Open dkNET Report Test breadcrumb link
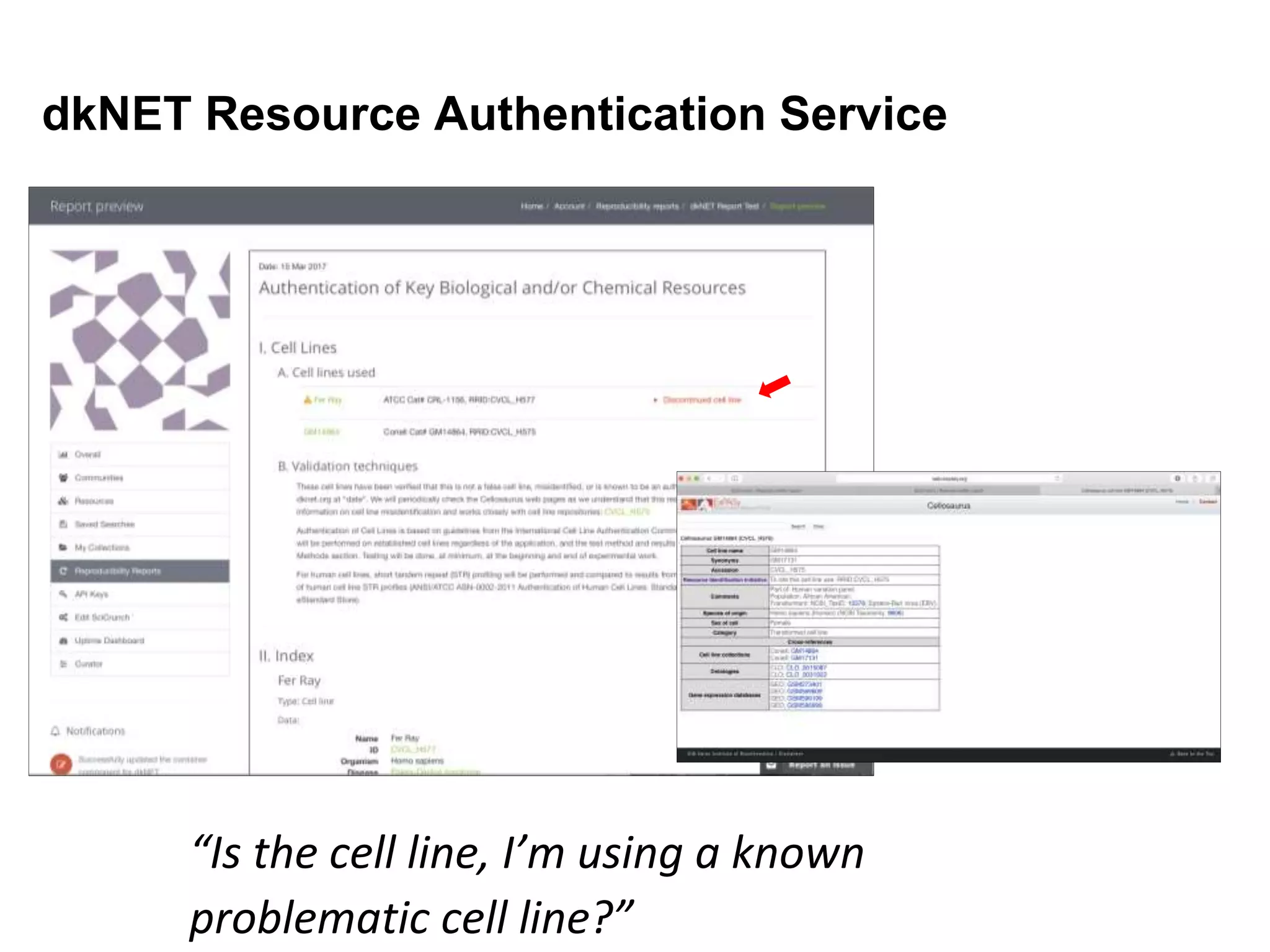This screenshot has width=1270, height=952. [x=724, y=206]
